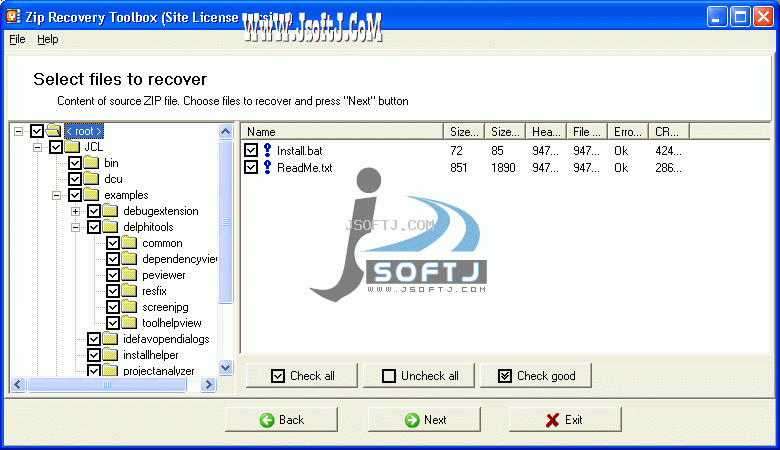Viewport: 780px width, 450px height.
Task: Toggle the installhelper checkbox
Action: pos(94,355)
